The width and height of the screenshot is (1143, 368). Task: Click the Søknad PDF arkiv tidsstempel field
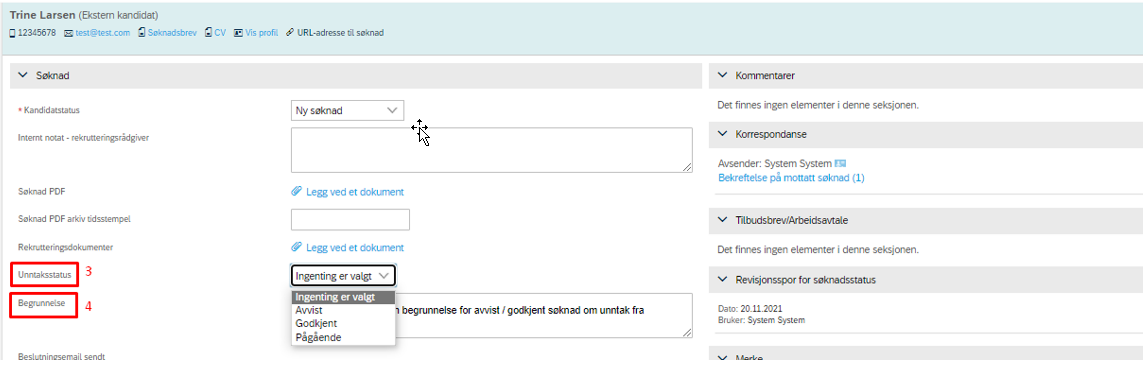(x=350, y=219)
